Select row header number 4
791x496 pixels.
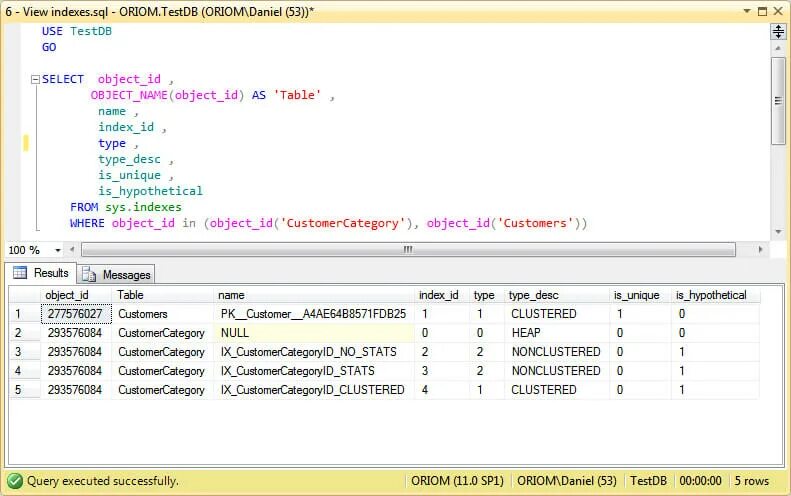point(25,371)
